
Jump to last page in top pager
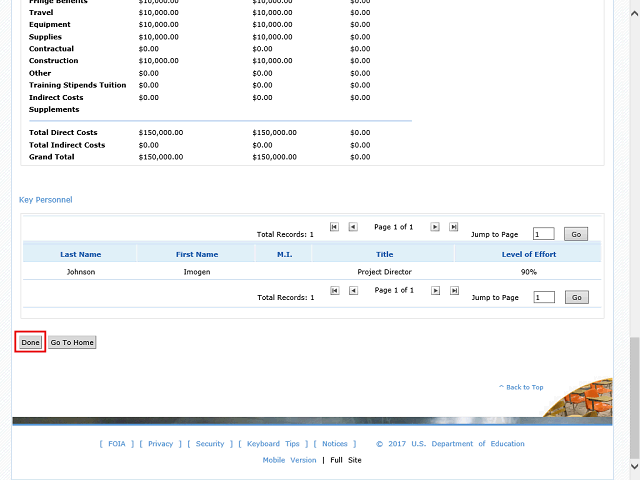click(x=454, y=227)
